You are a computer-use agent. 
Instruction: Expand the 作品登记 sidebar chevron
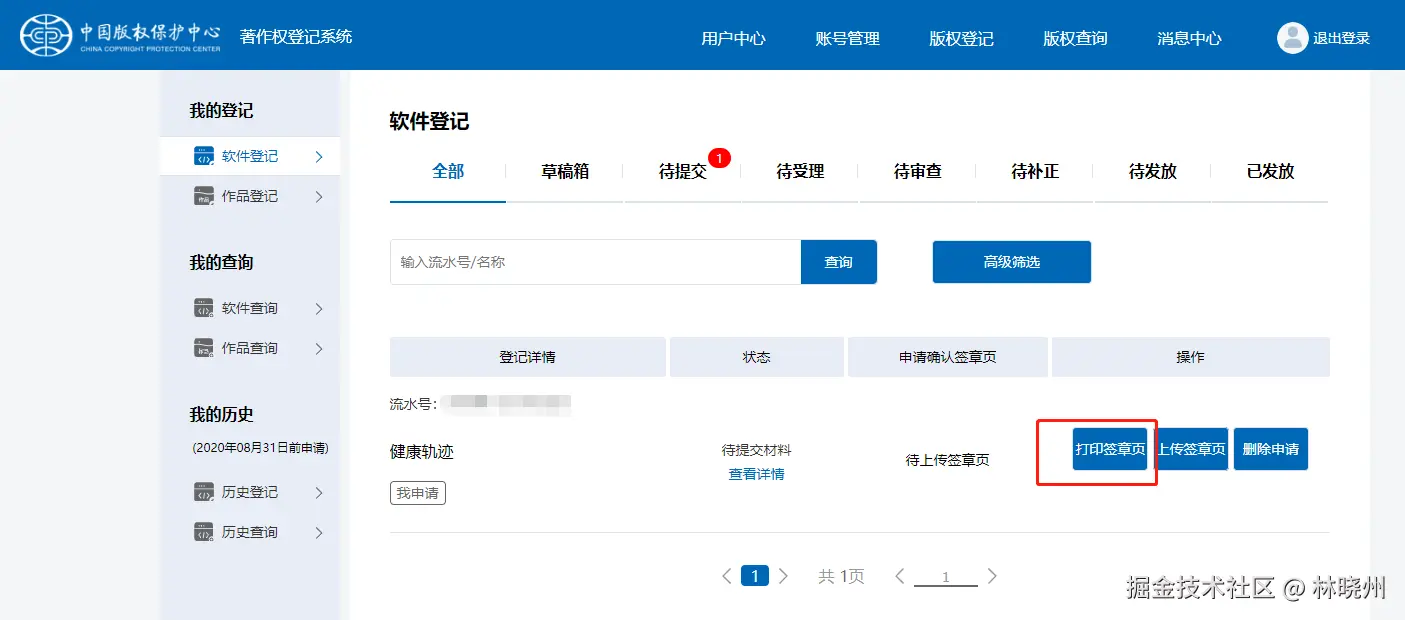click(x=319, y=197)
